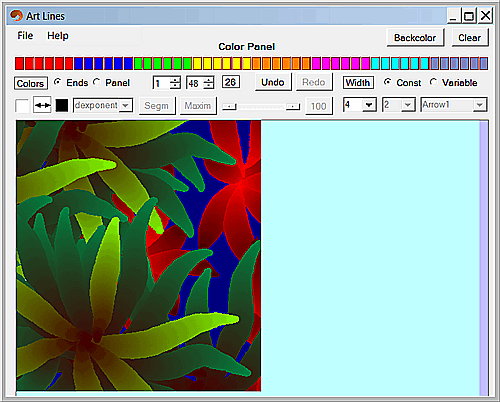Increase the first color index spinner
This screenshot has width=500, height=402.
pyautogui.click(x=175, y=80)
